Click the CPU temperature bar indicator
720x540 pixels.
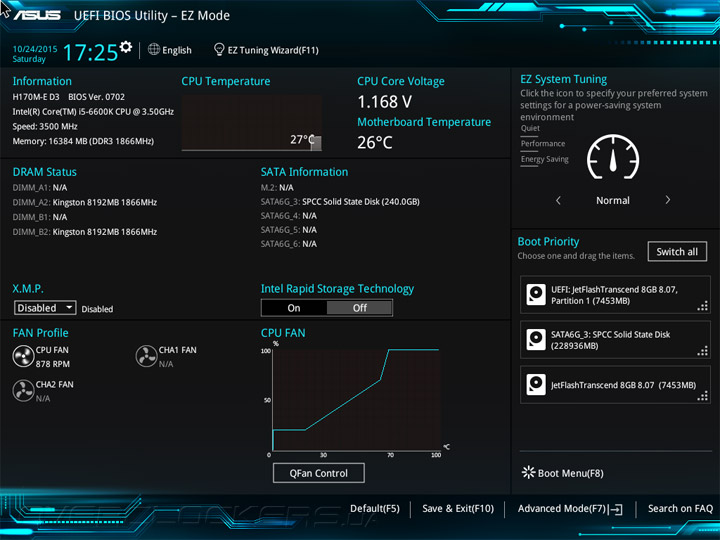316,143
